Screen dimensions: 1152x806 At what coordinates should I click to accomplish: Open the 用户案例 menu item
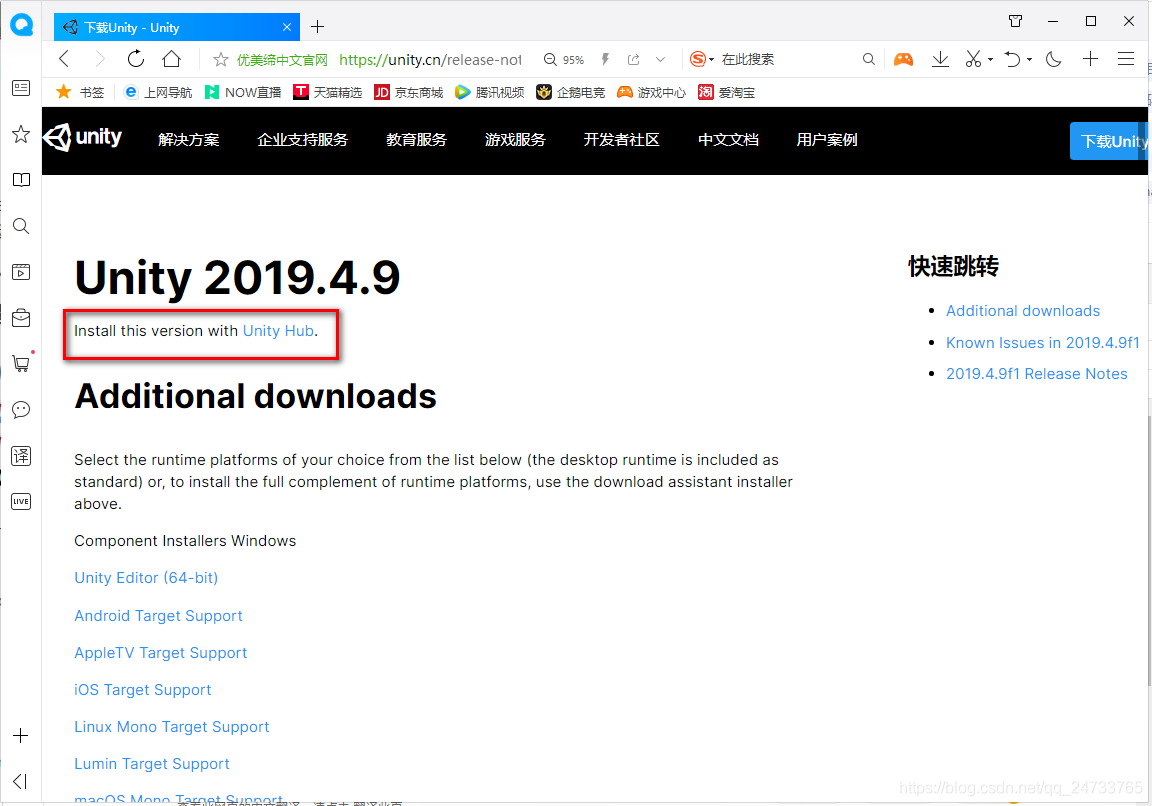(827, 140)
